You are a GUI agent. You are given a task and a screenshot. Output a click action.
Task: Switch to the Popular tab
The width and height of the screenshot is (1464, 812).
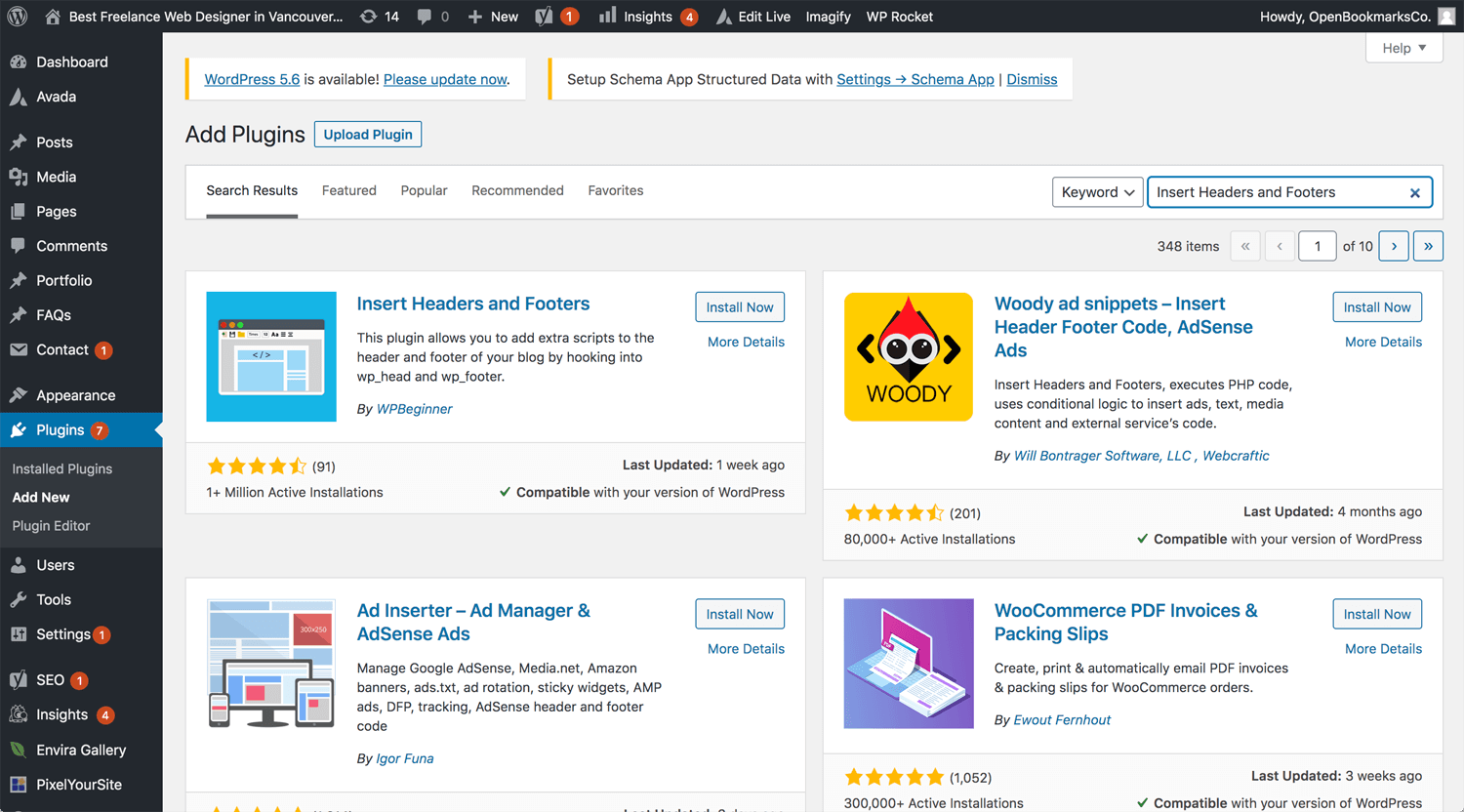pyautogui.click(x=424, y=190)
